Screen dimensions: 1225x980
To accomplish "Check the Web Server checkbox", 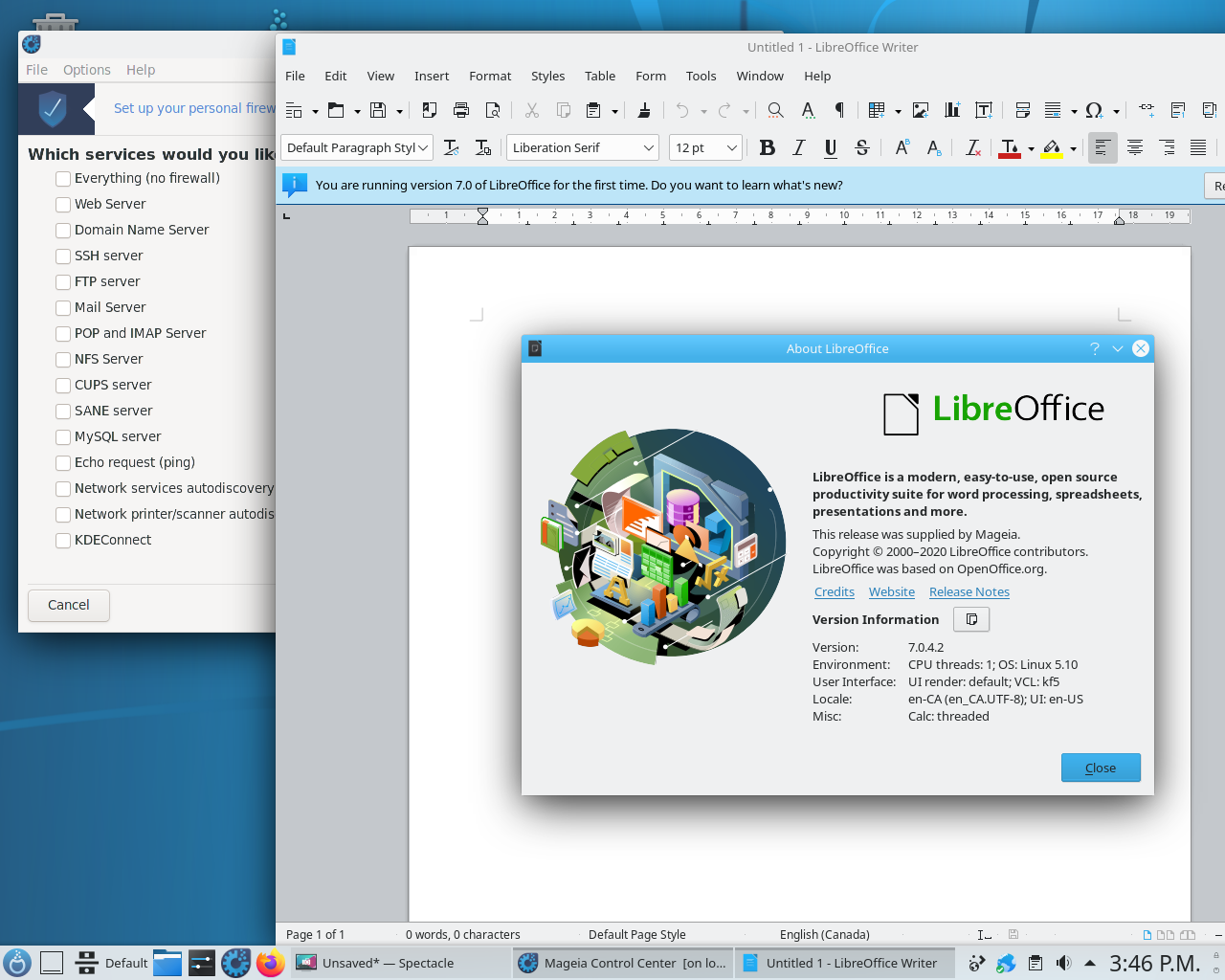I will (x=63, y=204).
